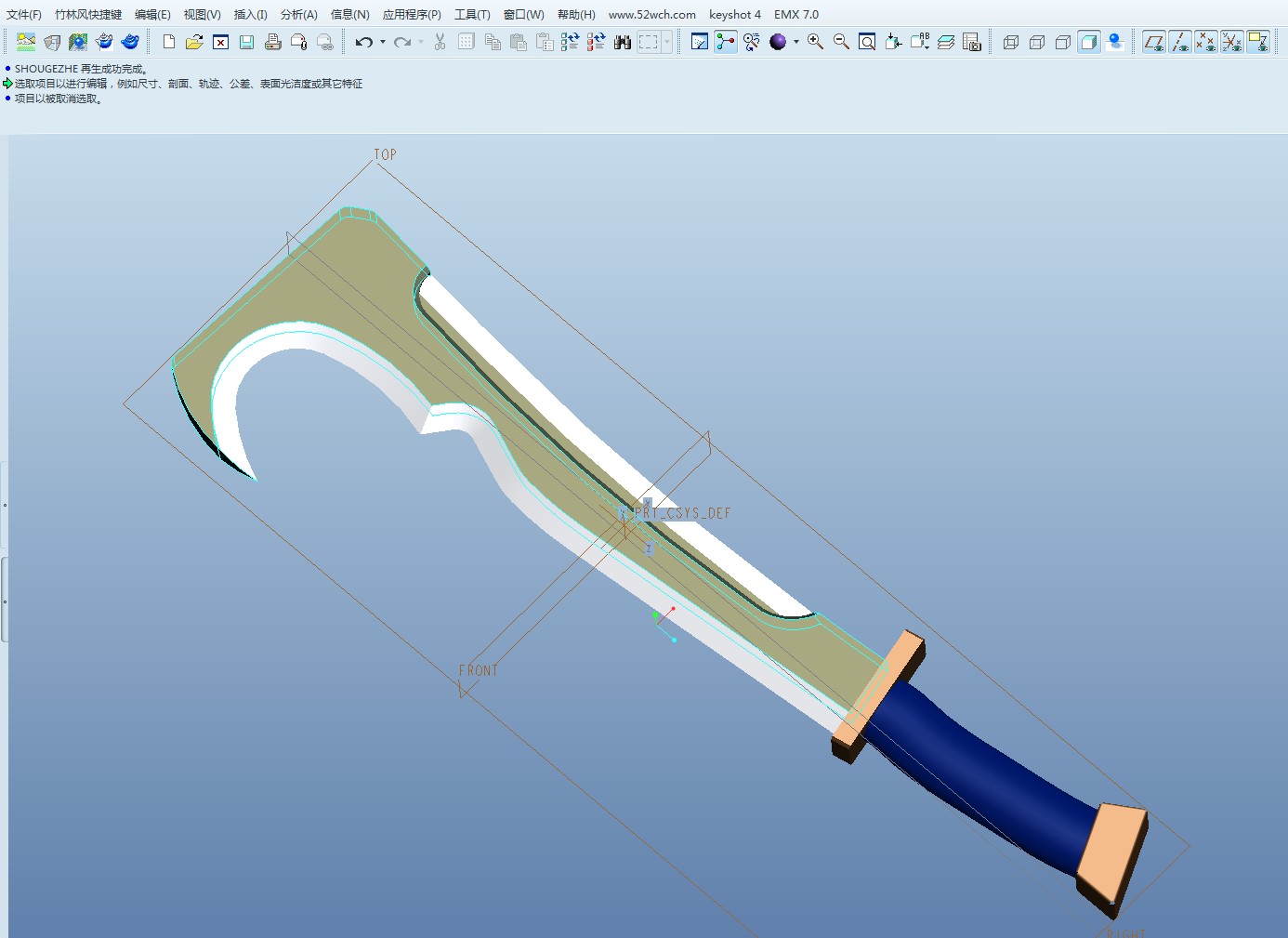Image resolution: width=1288 pixels, height=938 pixels.
Task: Click the Zoom Out magnifier
Action: [x=841, y=42]
